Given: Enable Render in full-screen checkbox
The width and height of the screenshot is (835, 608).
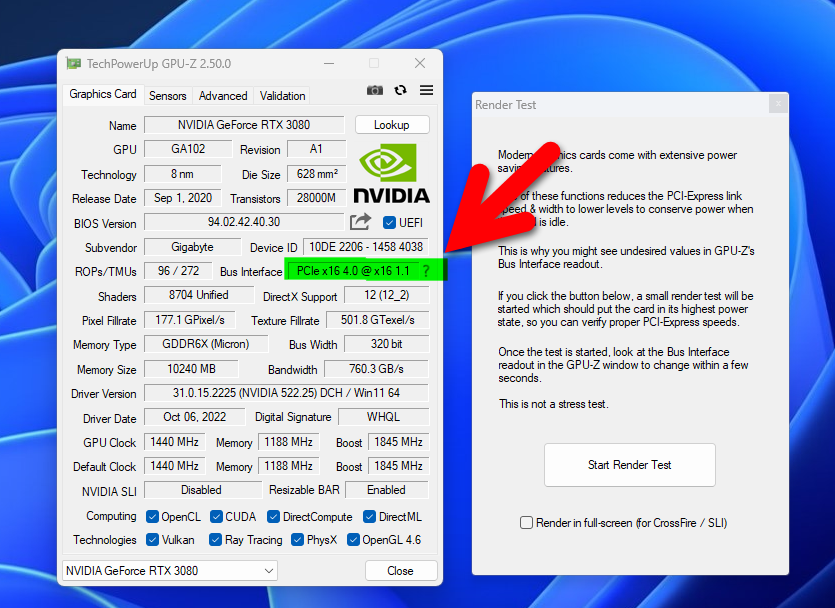Looking at the screenshot, I should click(526, 522).
